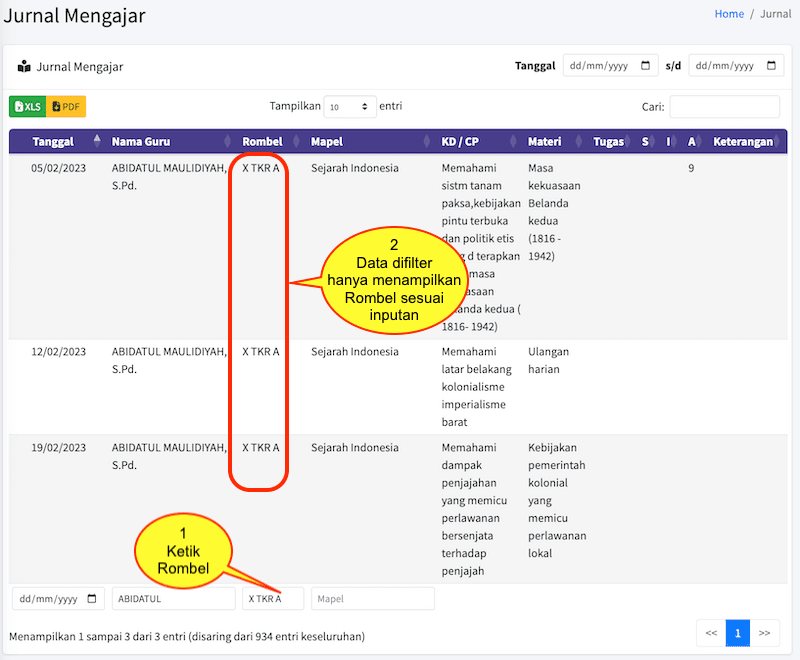Select the date cell 05/02/2023

59,168
